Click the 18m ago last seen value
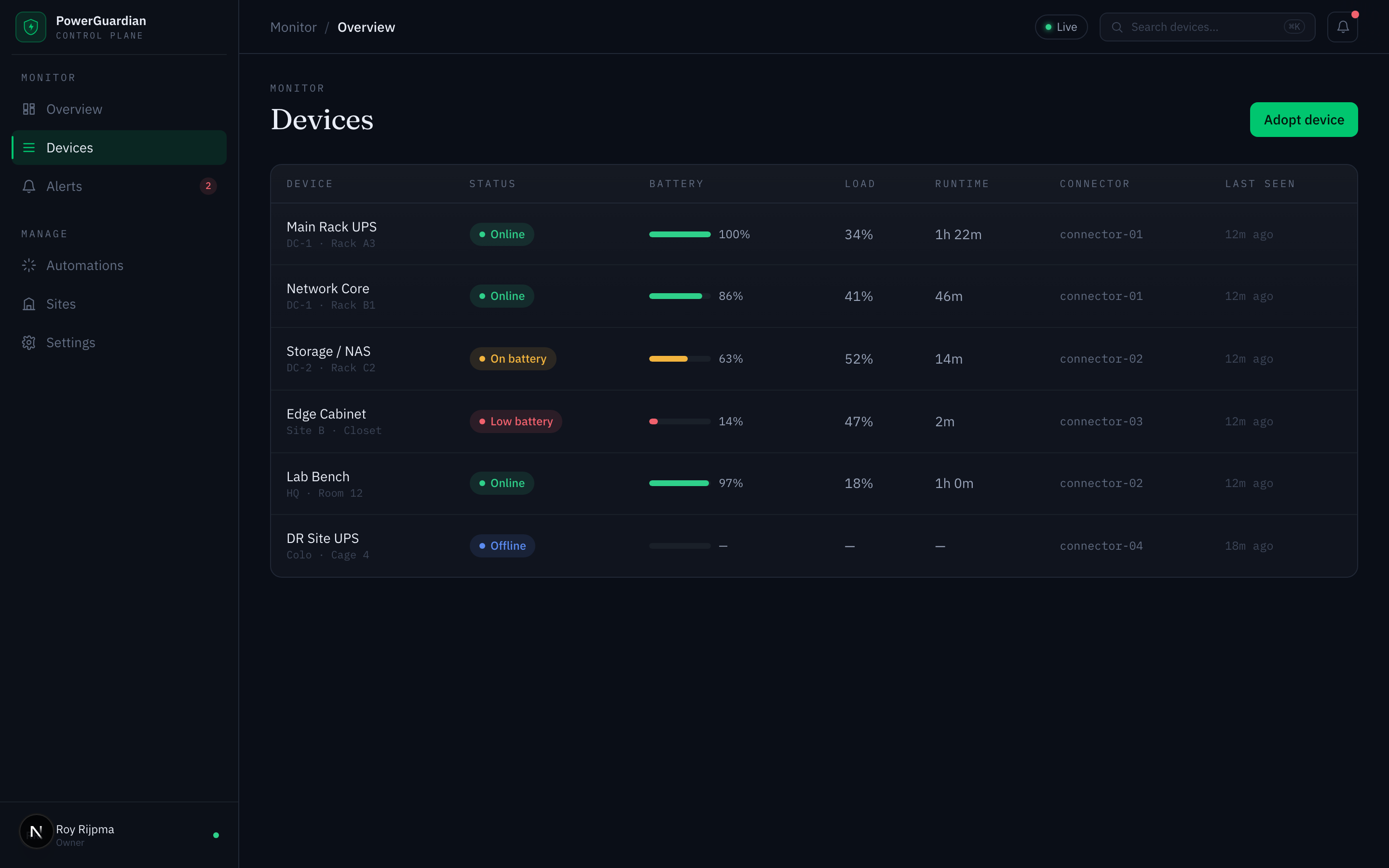The image size is (1389, 868). [x=1249, y=546]
